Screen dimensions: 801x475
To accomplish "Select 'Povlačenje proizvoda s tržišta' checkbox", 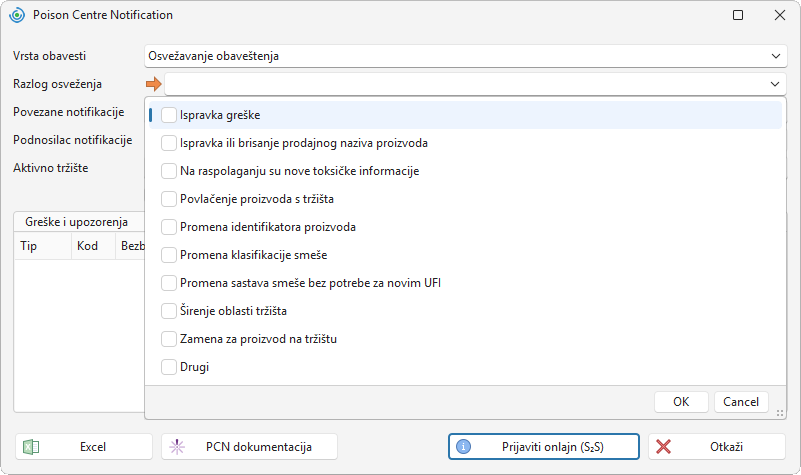I will click(x=169, y=199).
